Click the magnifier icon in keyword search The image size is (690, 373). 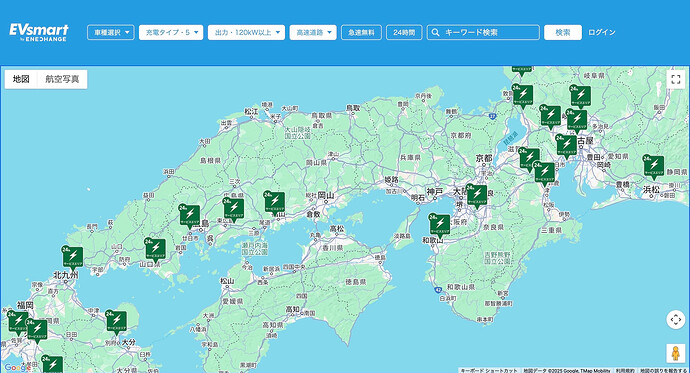tap(435, 32)
